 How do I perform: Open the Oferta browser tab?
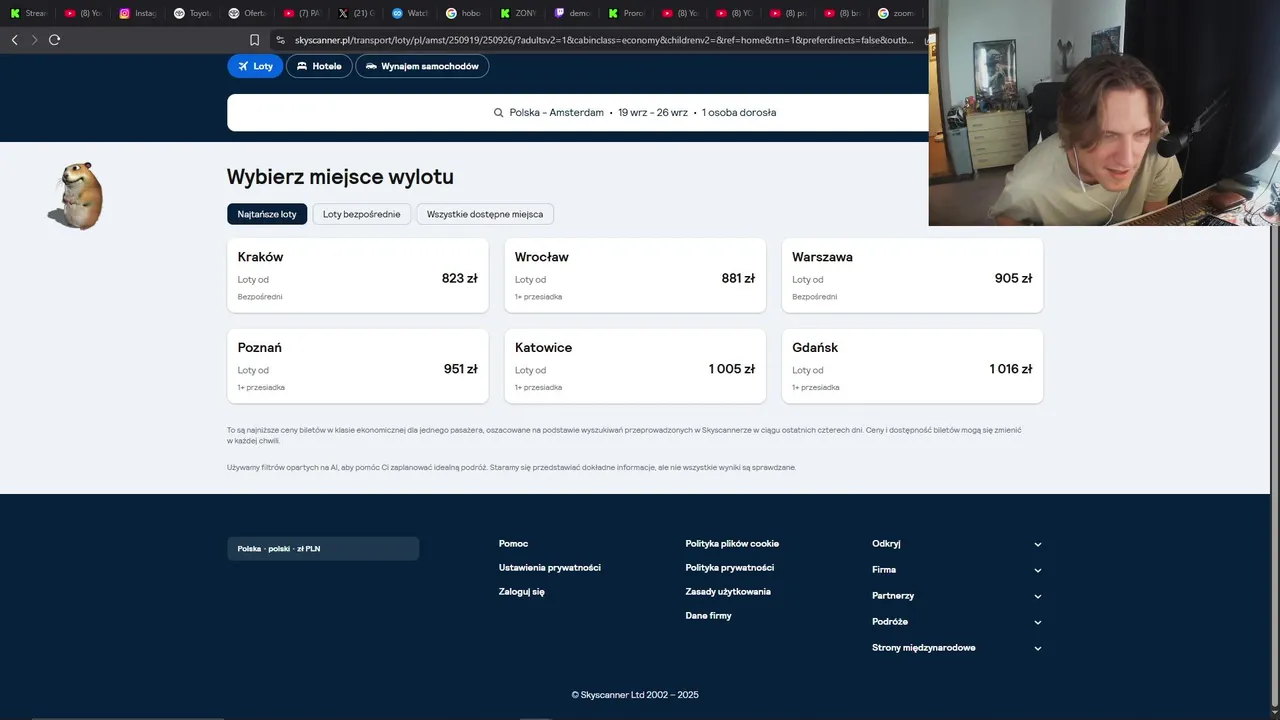tap(246, 13)
